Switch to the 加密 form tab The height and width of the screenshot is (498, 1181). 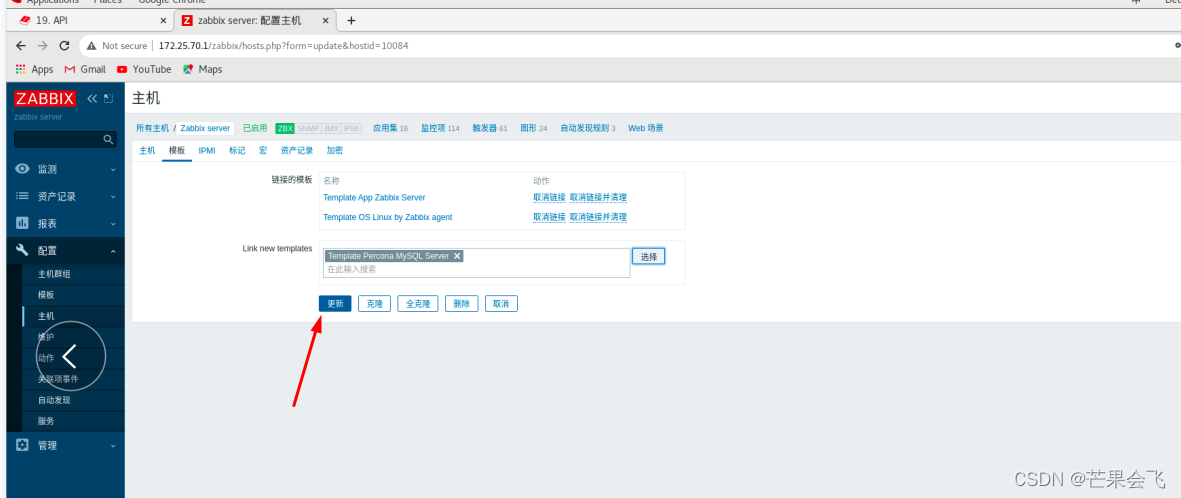tap(335, 151)
